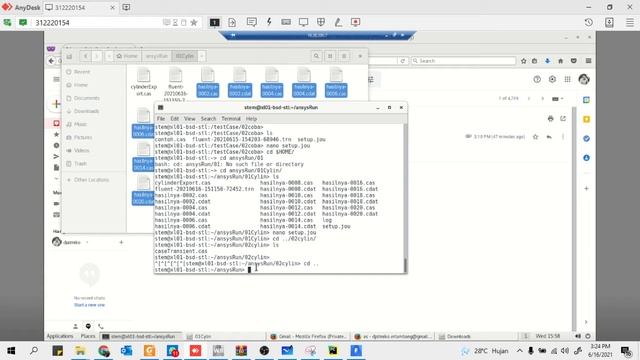The width and height of the screenshot is (640, 360).
Task: Open View menu in terminal window
Action: 189,118
